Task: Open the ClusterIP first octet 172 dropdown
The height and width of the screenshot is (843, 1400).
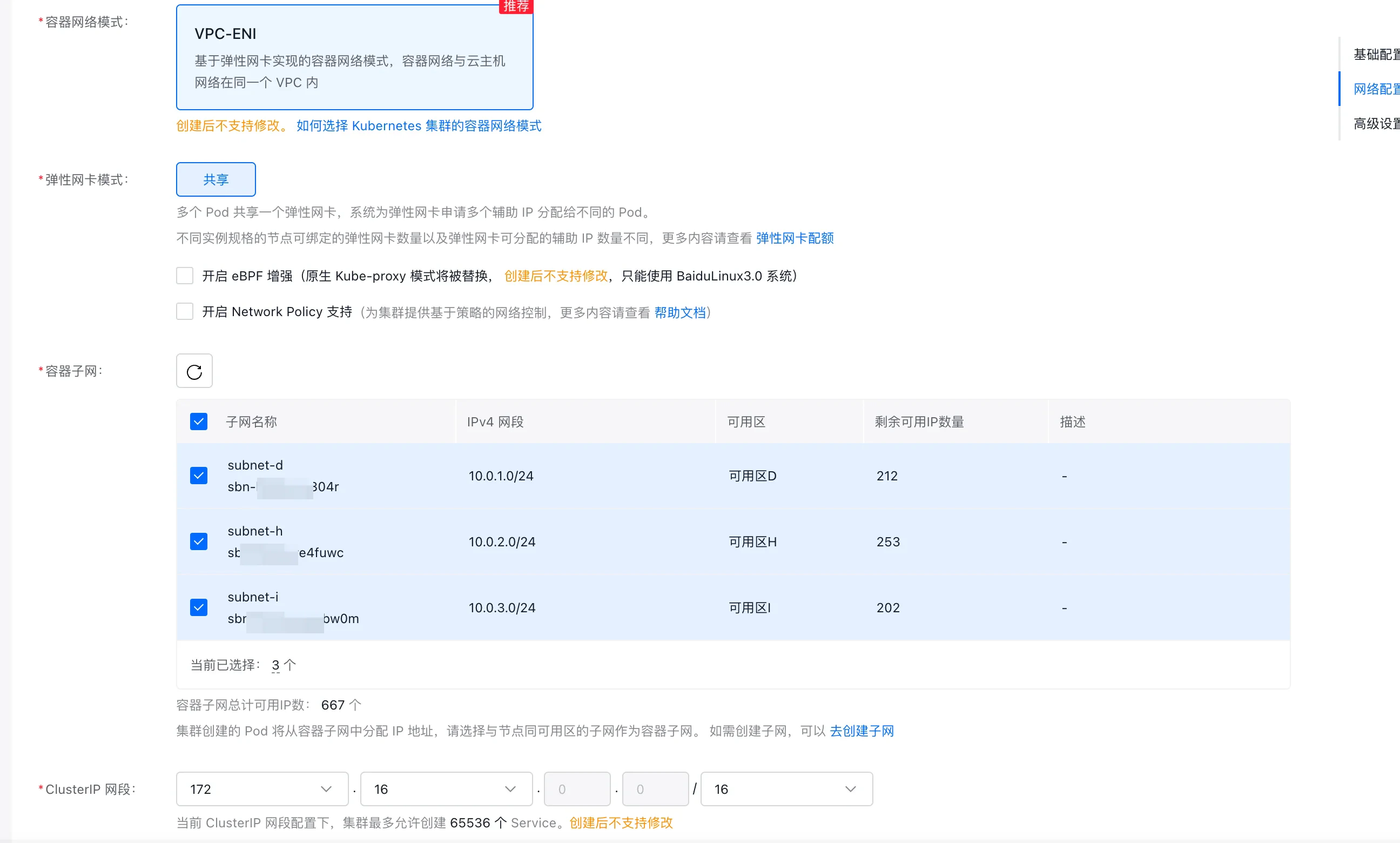Action: (x=262, y=788)
